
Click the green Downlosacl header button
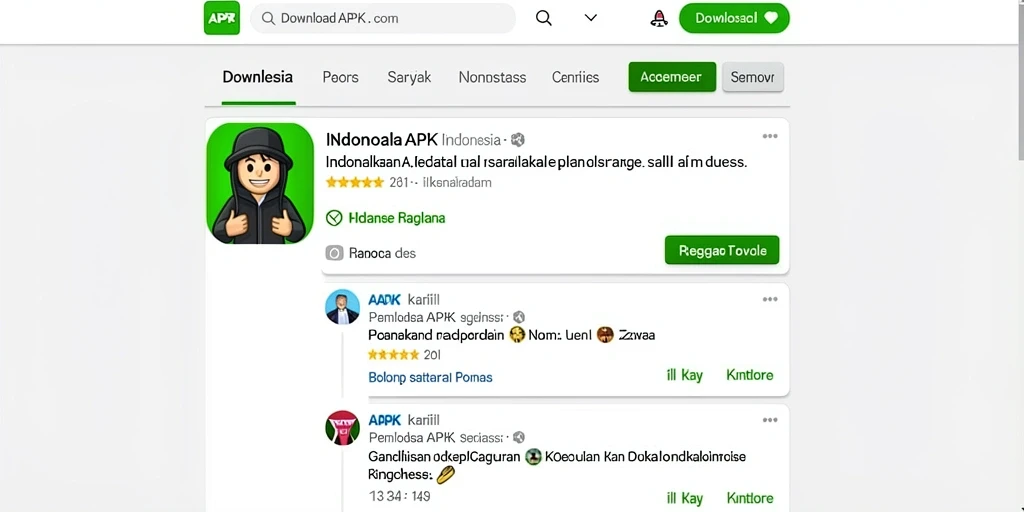tap(734, 18)
